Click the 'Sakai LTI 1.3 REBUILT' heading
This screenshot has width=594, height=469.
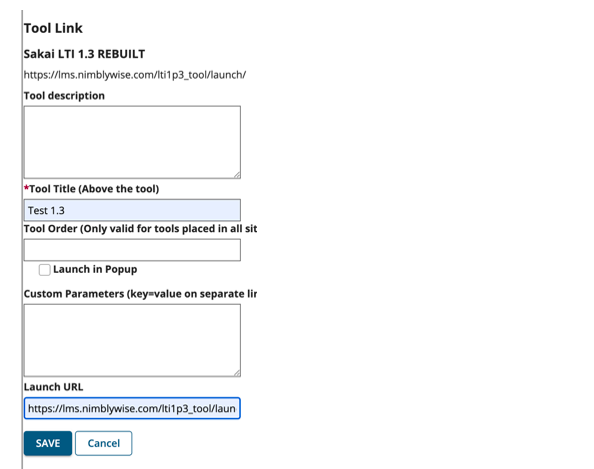tap(84, 54)
